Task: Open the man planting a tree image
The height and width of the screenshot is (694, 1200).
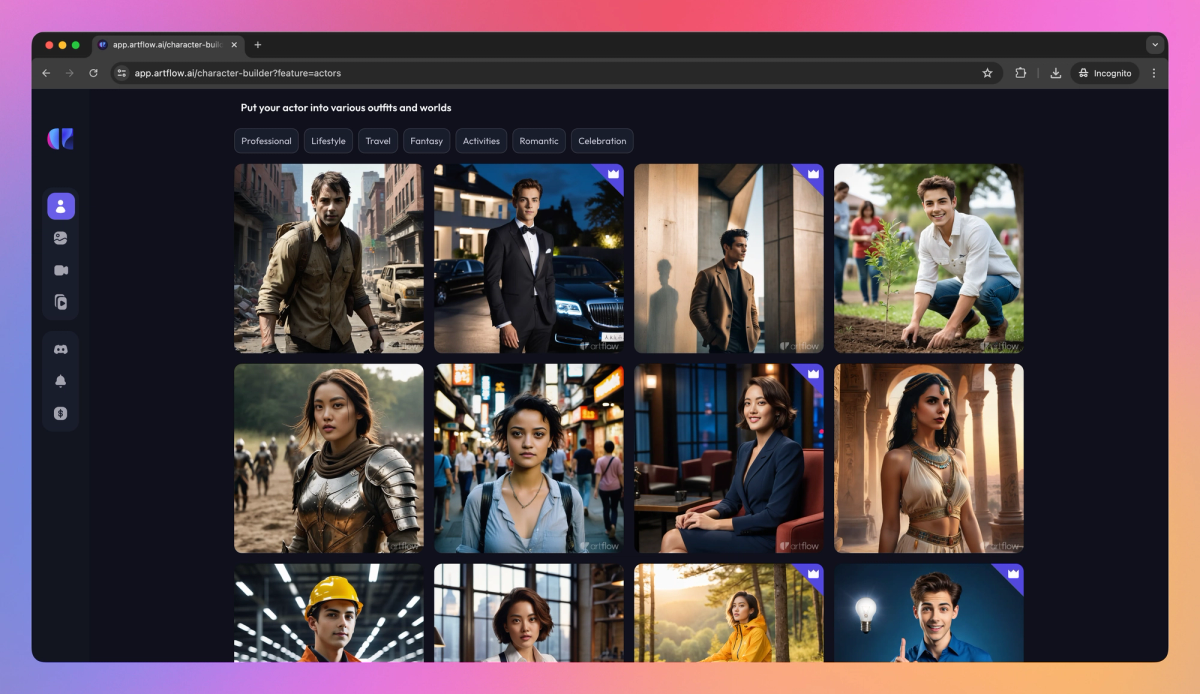Action: click(x=929, y=259)
